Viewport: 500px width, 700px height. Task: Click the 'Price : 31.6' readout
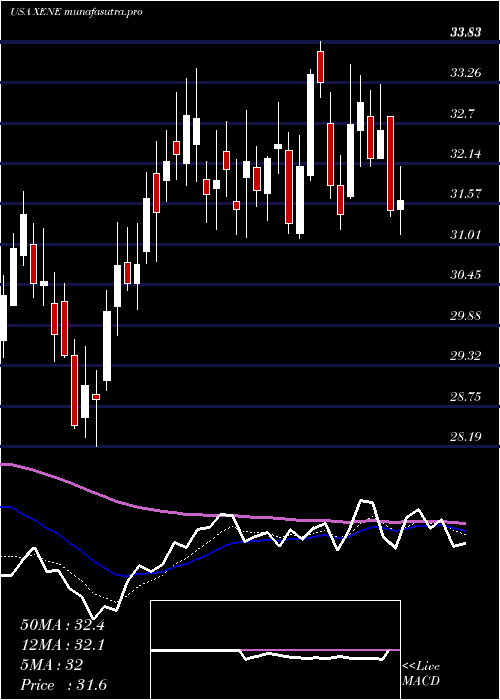63,685
